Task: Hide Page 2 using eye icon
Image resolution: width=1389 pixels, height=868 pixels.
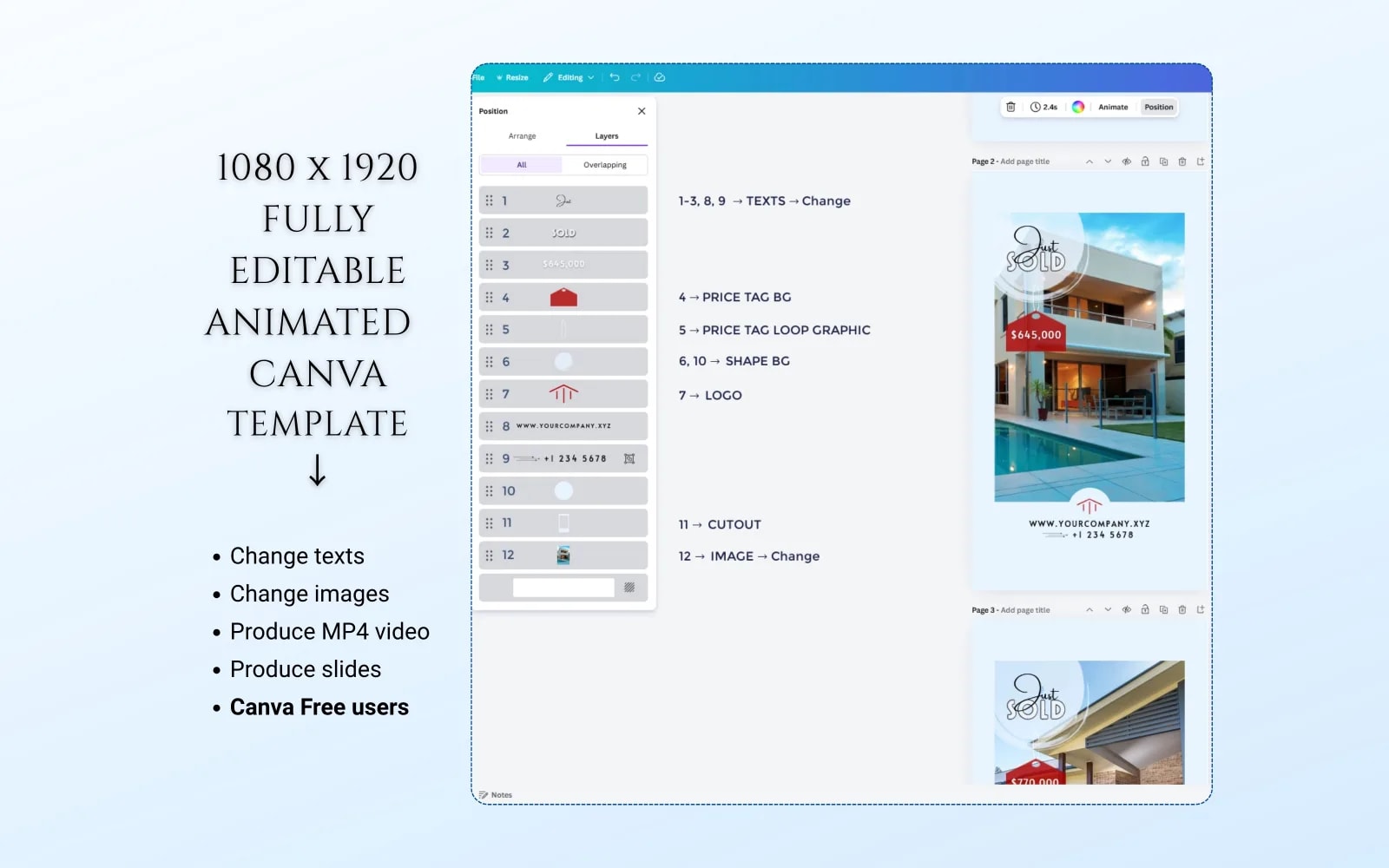Action: click(1127, 161)
